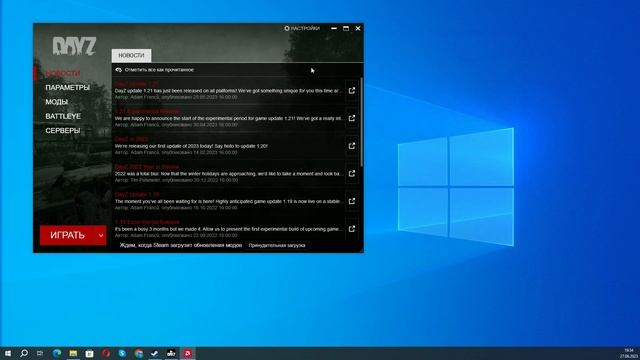Switch to DayZ launcher taskbar icon
The image size is (640, 360).
[171, 353]
